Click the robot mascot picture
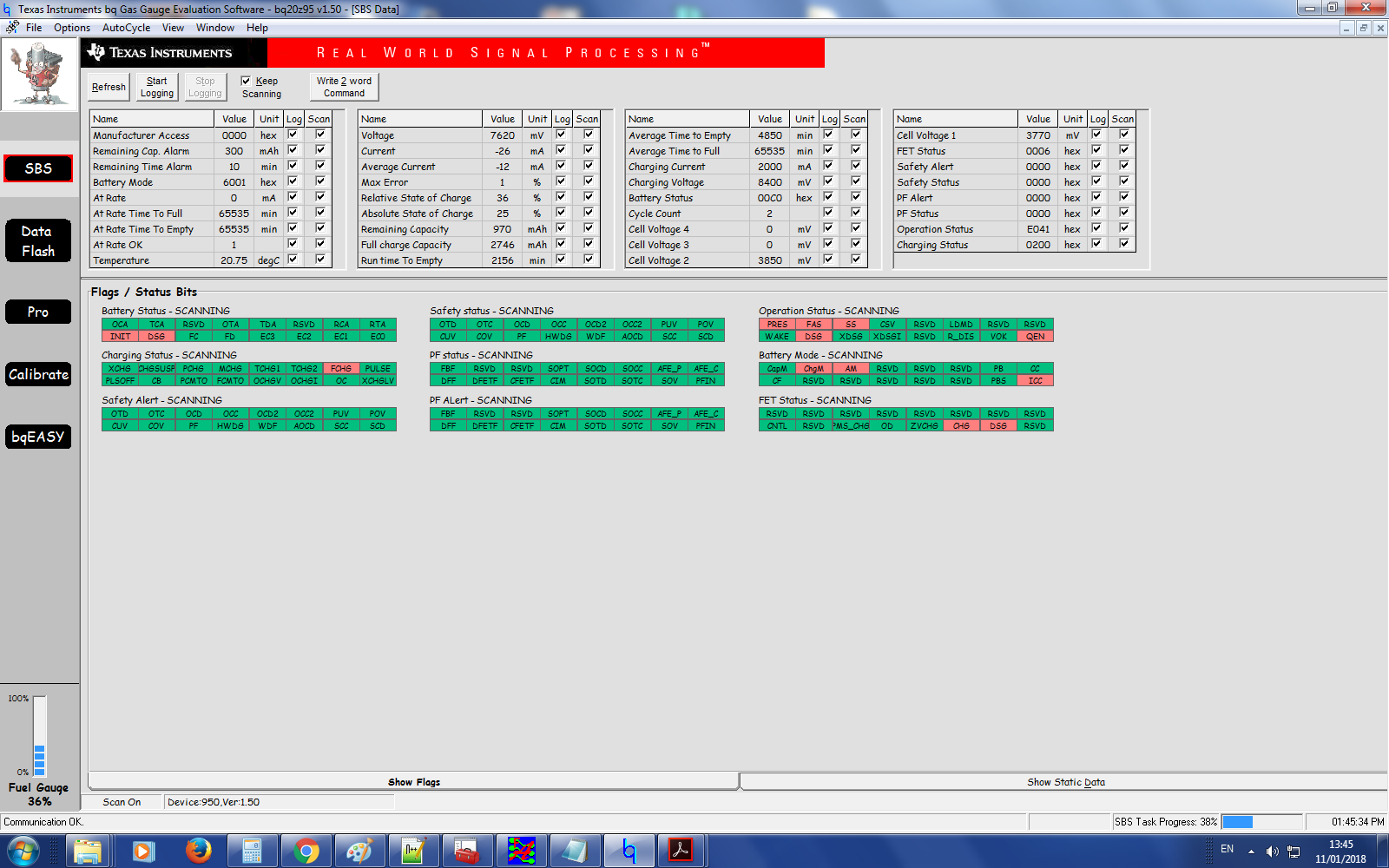This screenshot has height=868, width=1389. tap(39, 75)
